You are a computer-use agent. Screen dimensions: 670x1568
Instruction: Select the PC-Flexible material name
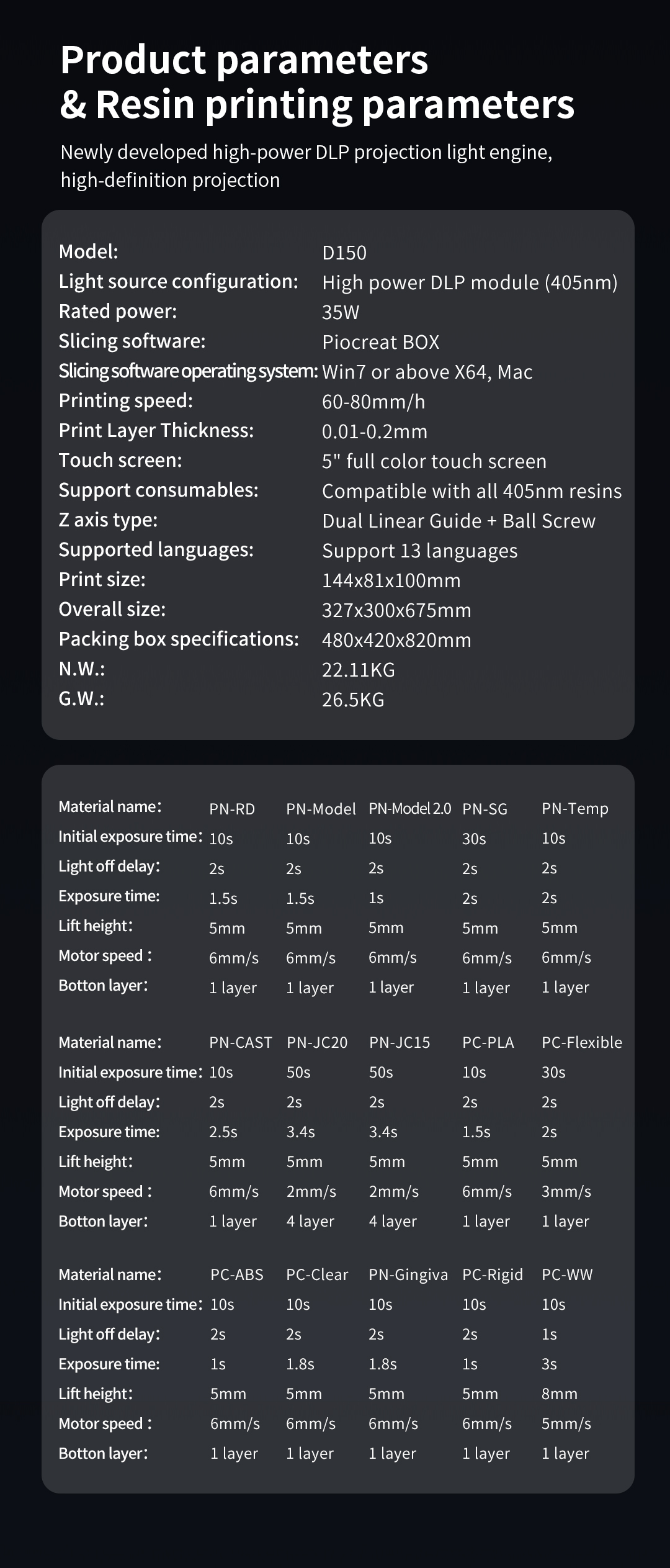tap(581, 1042)
